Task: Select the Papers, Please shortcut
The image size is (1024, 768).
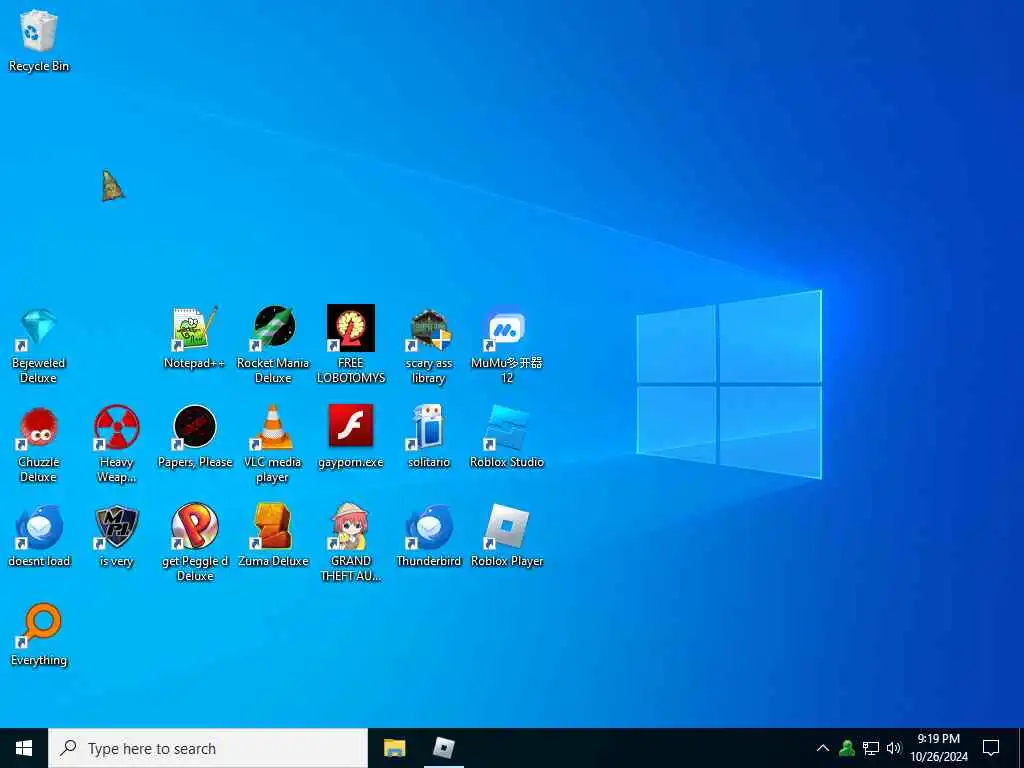Action: pos(195,436)
